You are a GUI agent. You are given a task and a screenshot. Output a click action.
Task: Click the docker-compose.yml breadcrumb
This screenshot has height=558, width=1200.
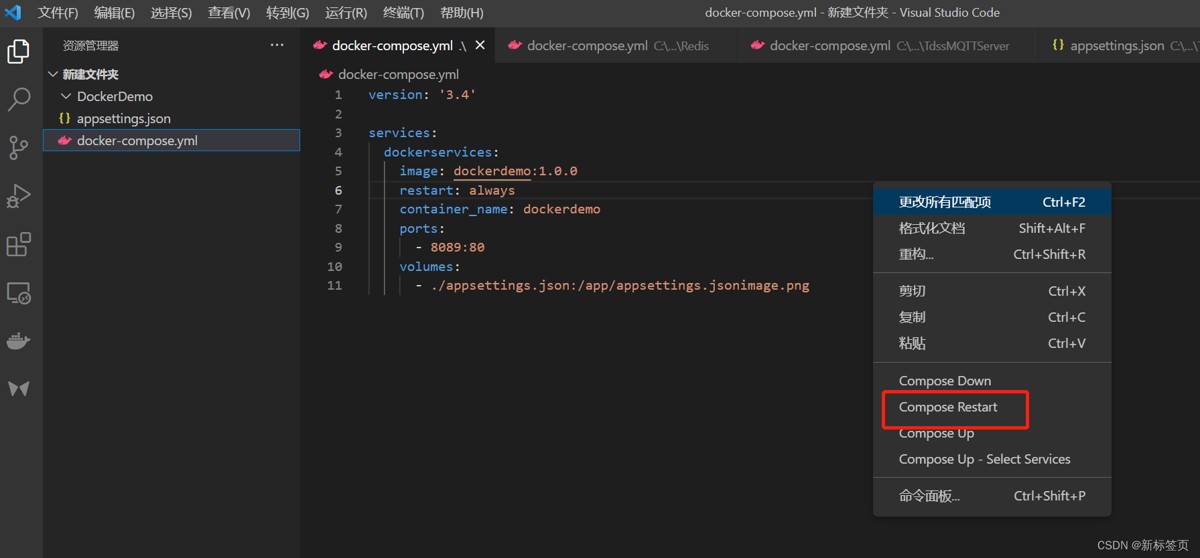(398, 74)
